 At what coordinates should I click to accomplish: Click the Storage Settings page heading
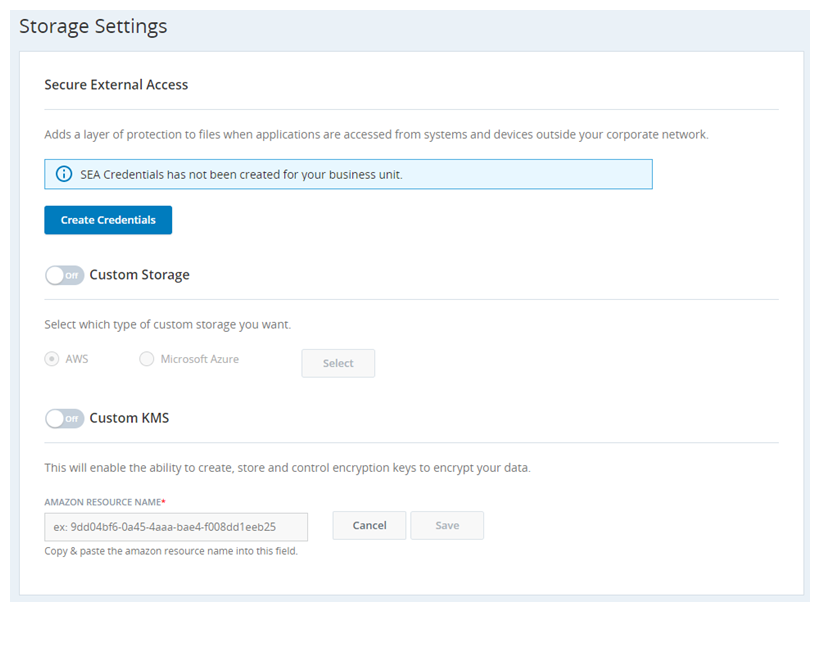pyautogui.click(x=93, y=26)
